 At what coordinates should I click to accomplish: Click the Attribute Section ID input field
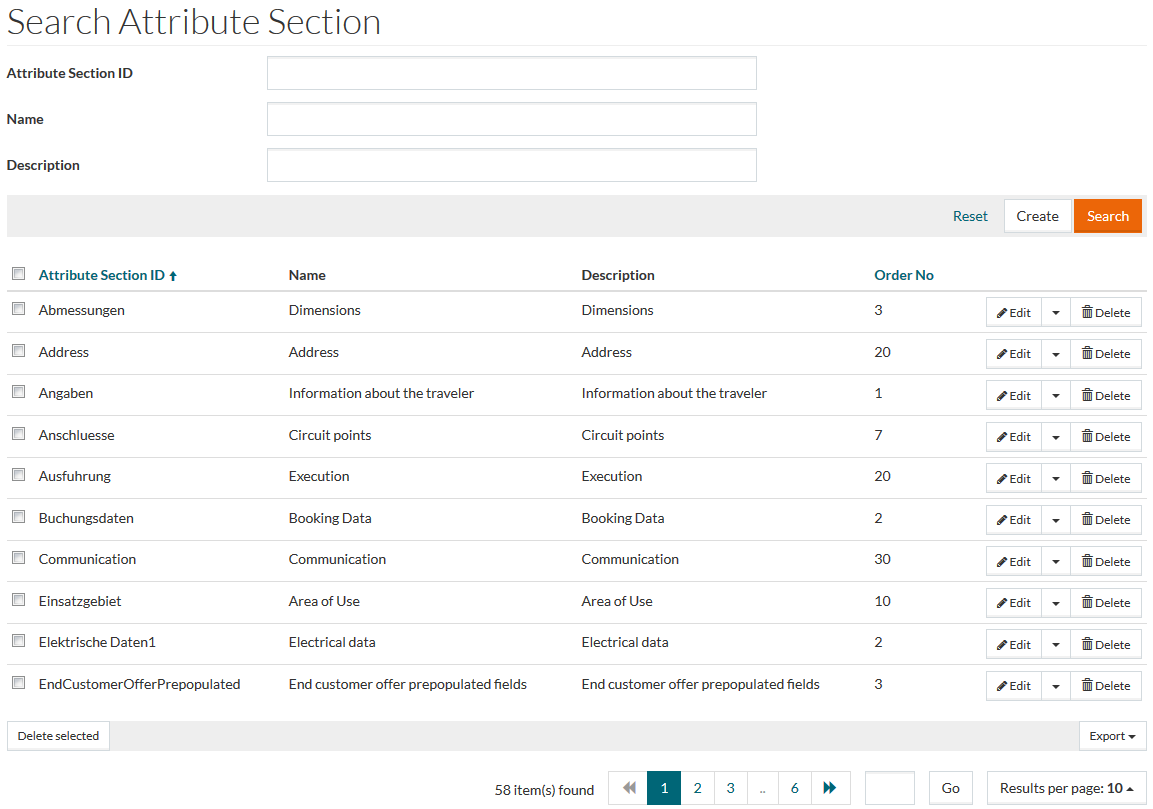(x=511, y=73)
